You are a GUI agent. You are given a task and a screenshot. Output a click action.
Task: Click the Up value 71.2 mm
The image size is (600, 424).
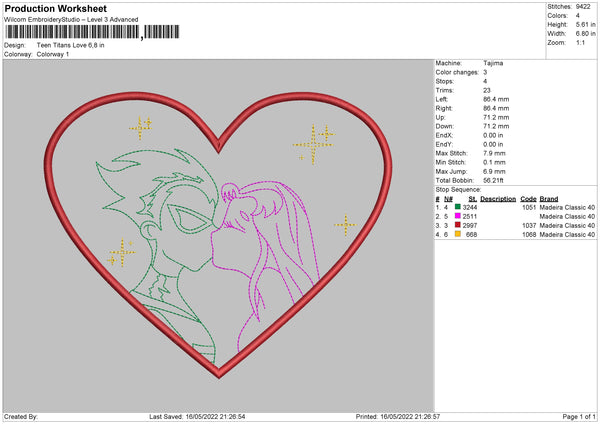tap(496, 117)
